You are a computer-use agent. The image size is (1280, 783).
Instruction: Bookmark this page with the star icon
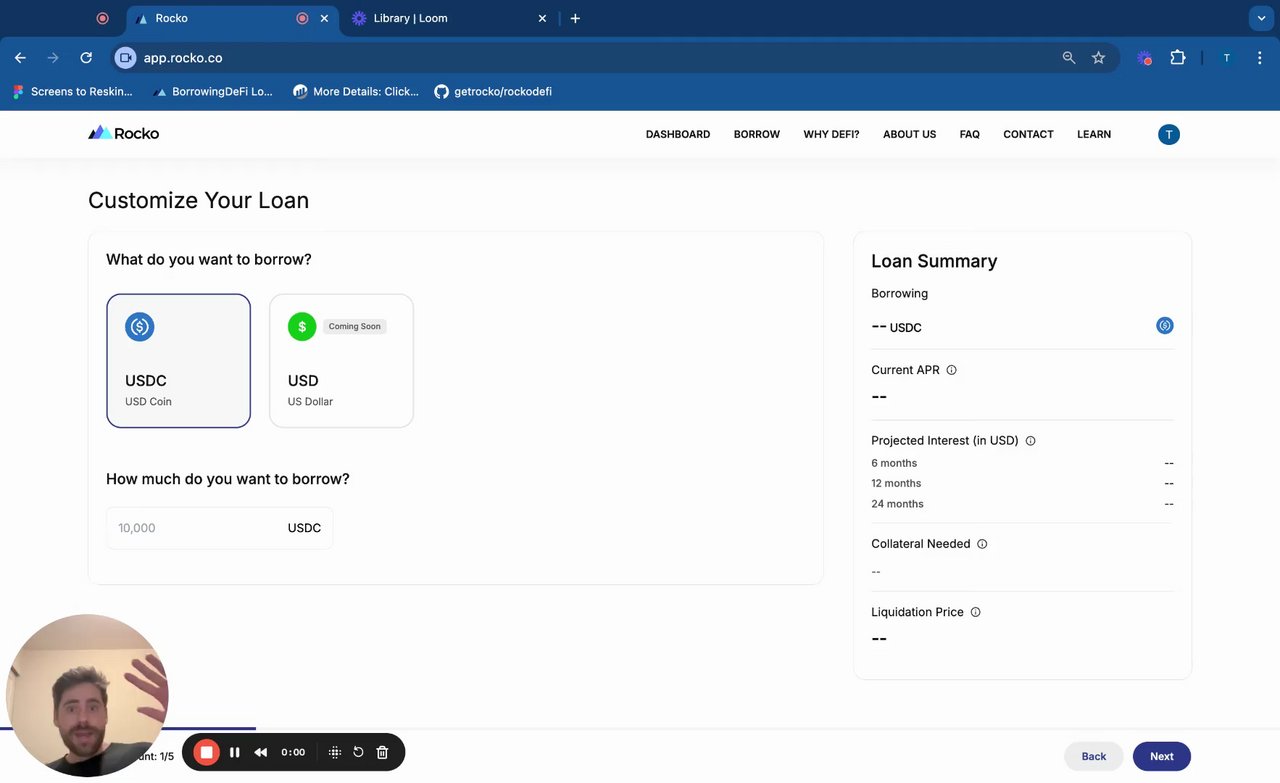(x=1098, y=58)
